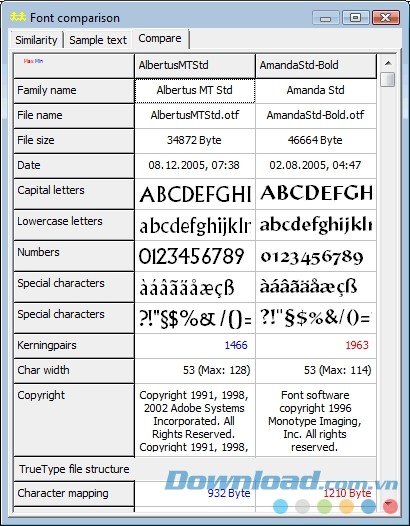The image size is (410, 526).
Task: Select the Kerningpairs row header
Action: pos(74,346)
